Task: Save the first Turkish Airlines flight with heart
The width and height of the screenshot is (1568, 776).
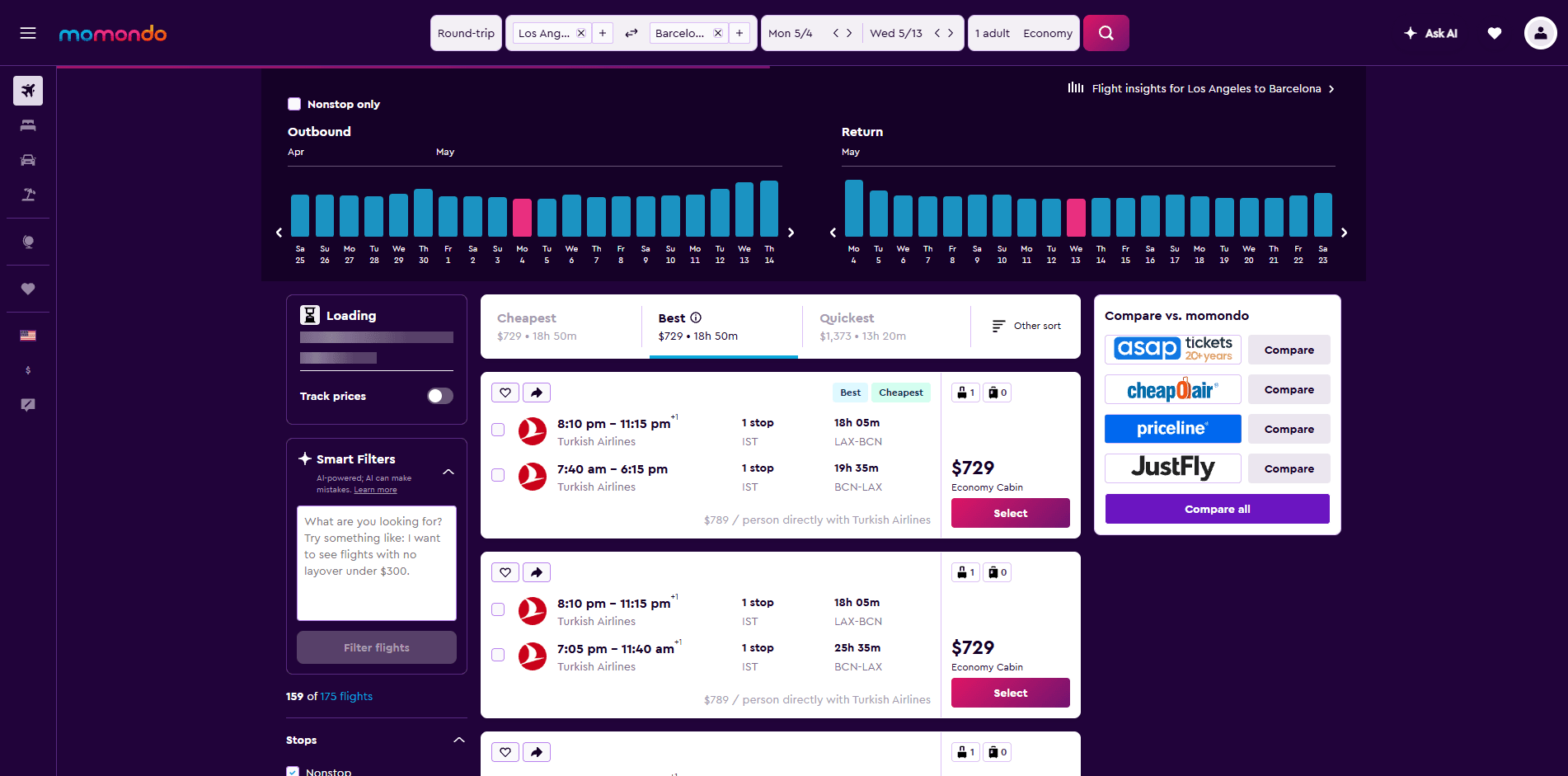Action: point(505,392)
